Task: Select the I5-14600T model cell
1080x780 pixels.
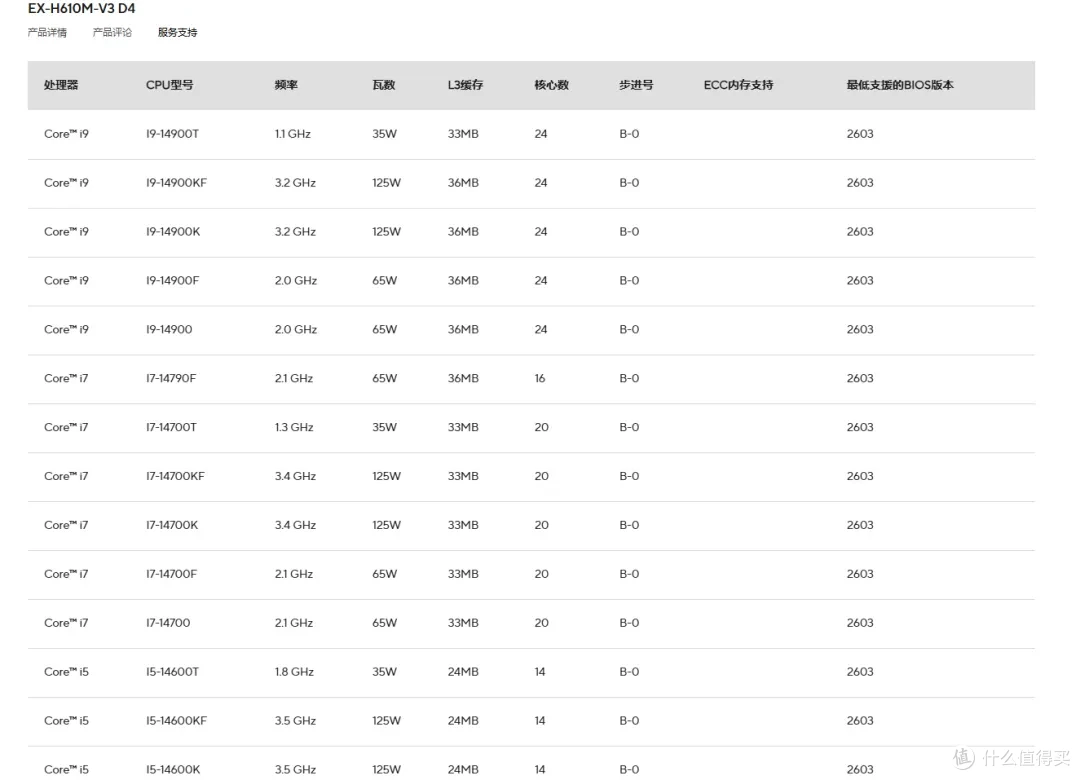Action: click(172, 672)
